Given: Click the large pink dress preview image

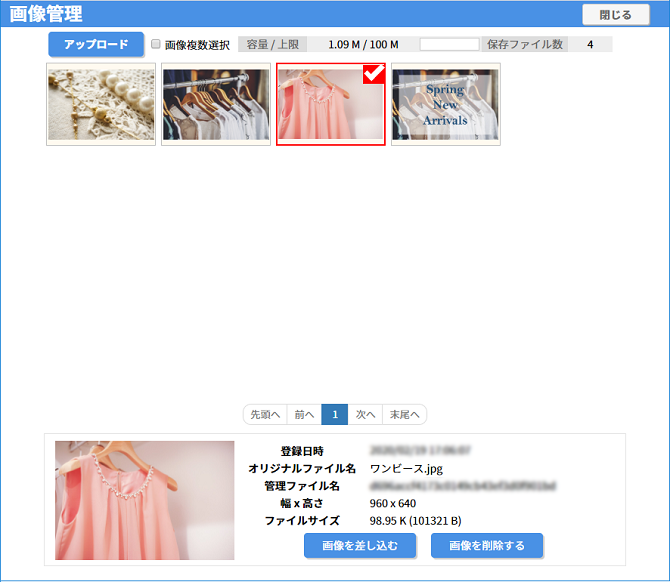Looking at the screenshot, I should point(144,500).
